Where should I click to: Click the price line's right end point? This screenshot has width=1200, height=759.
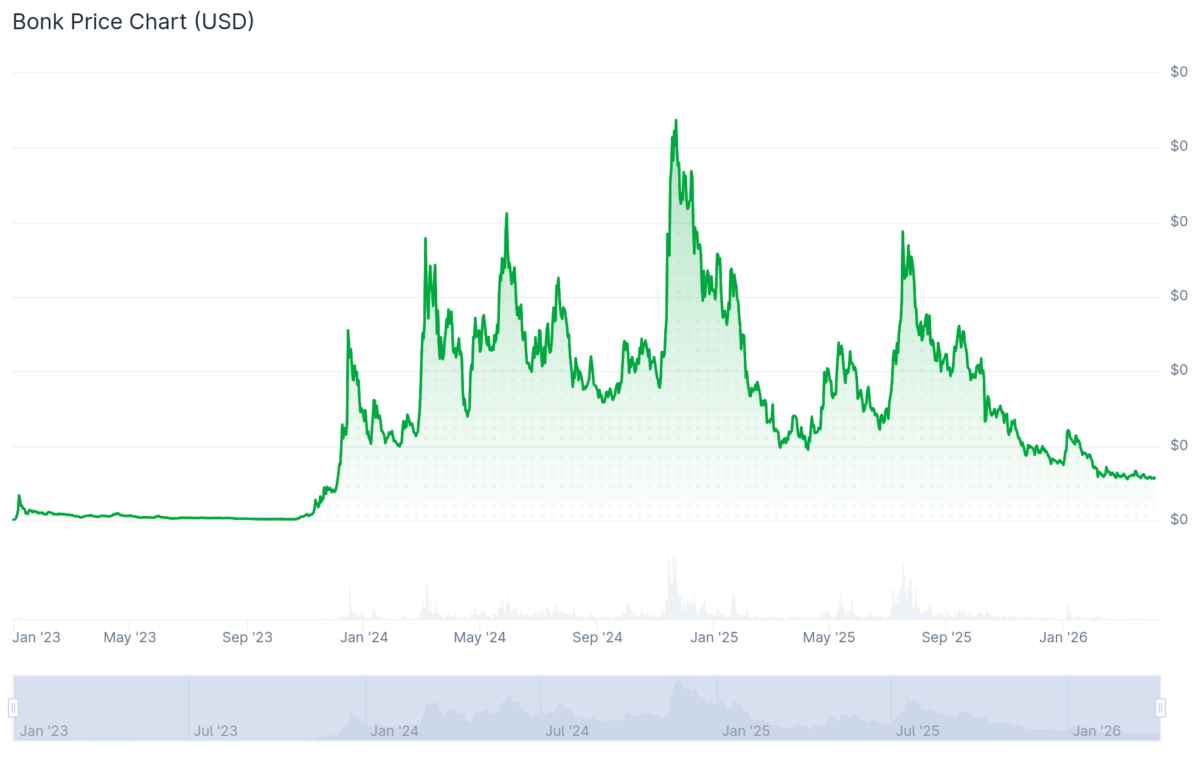click(1155, 478)
